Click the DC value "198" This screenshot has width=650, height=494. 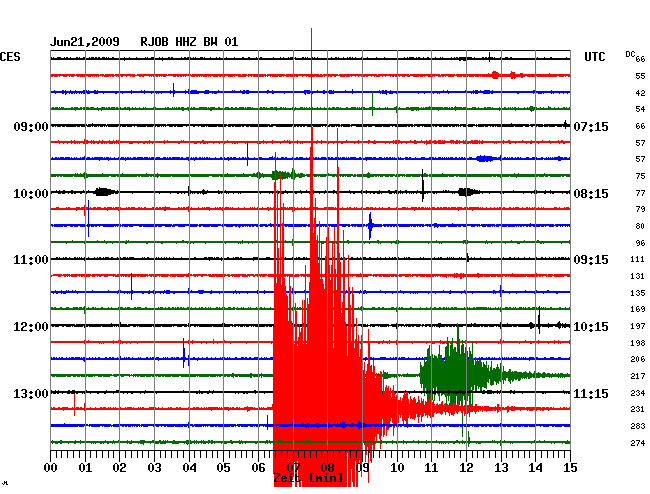tap(638, 343)
